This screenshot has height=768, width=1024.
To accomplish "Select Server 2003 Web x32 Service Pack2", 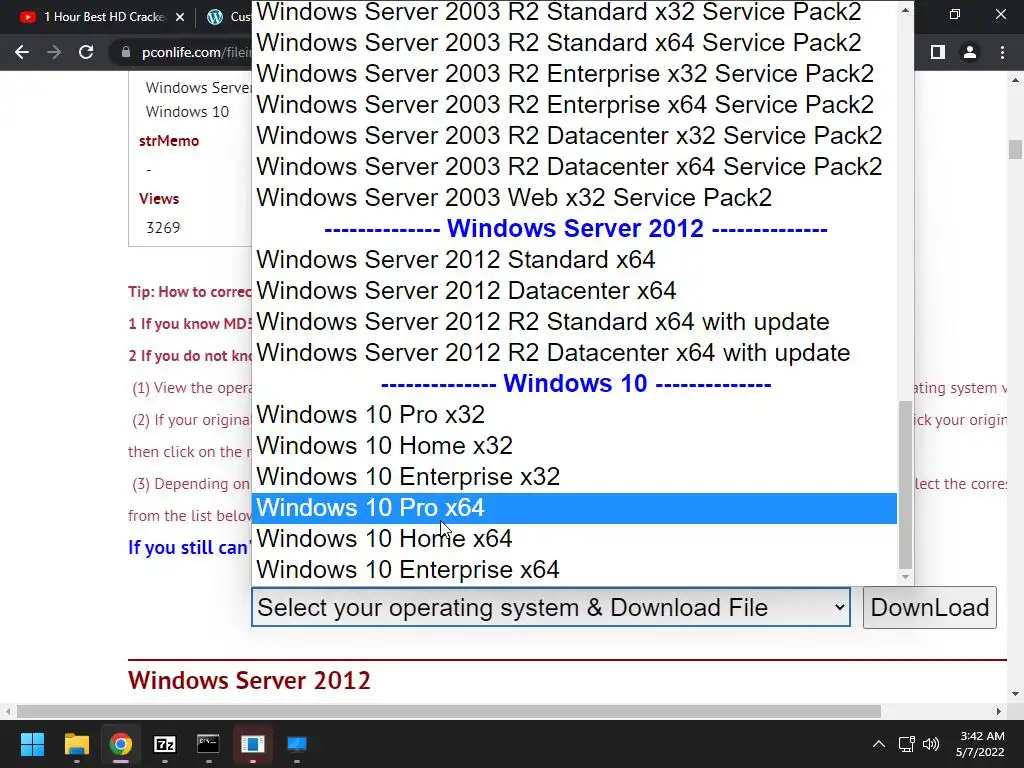I will [574, 198].
